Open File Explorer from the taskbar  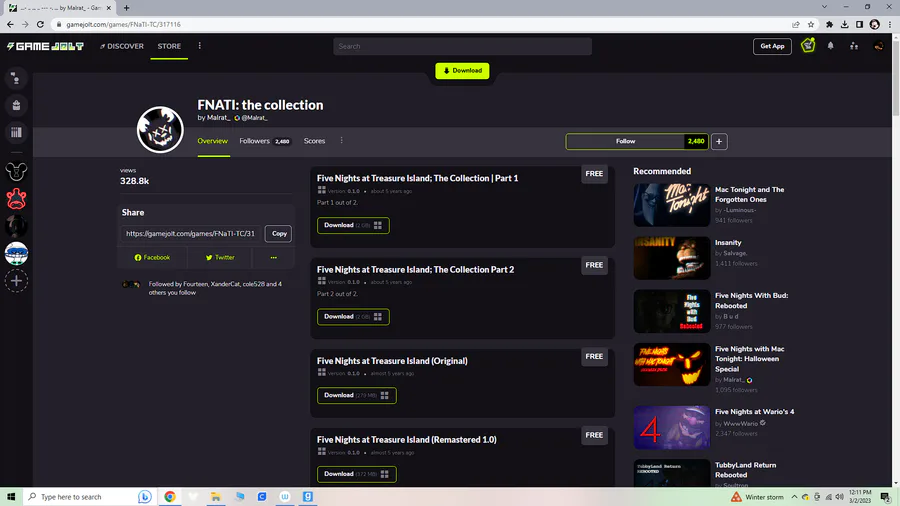click(216, 497)
